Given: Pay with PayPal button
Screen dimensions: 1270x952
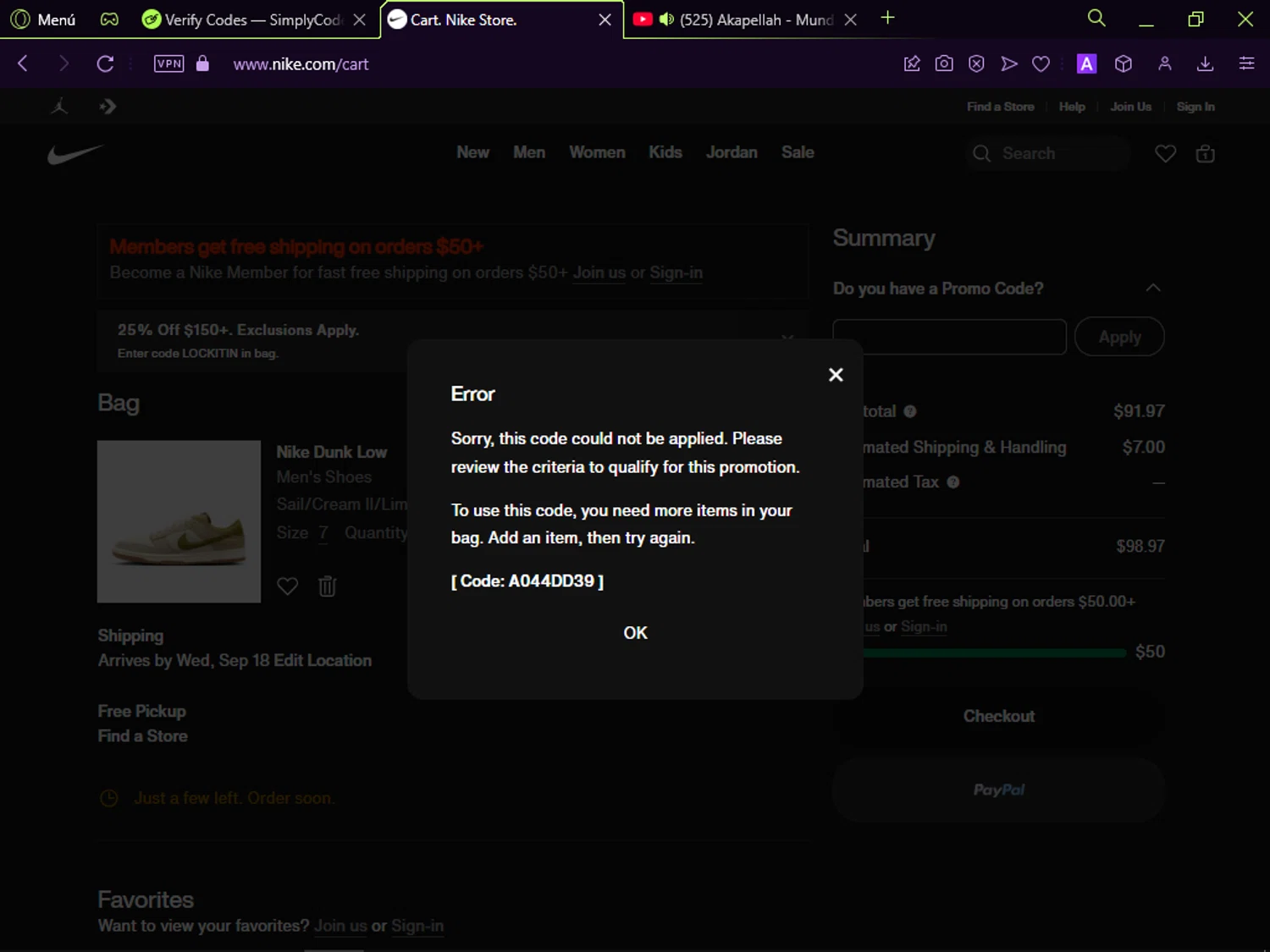Looking at the screenshot, I should click(x=999, y=790).
